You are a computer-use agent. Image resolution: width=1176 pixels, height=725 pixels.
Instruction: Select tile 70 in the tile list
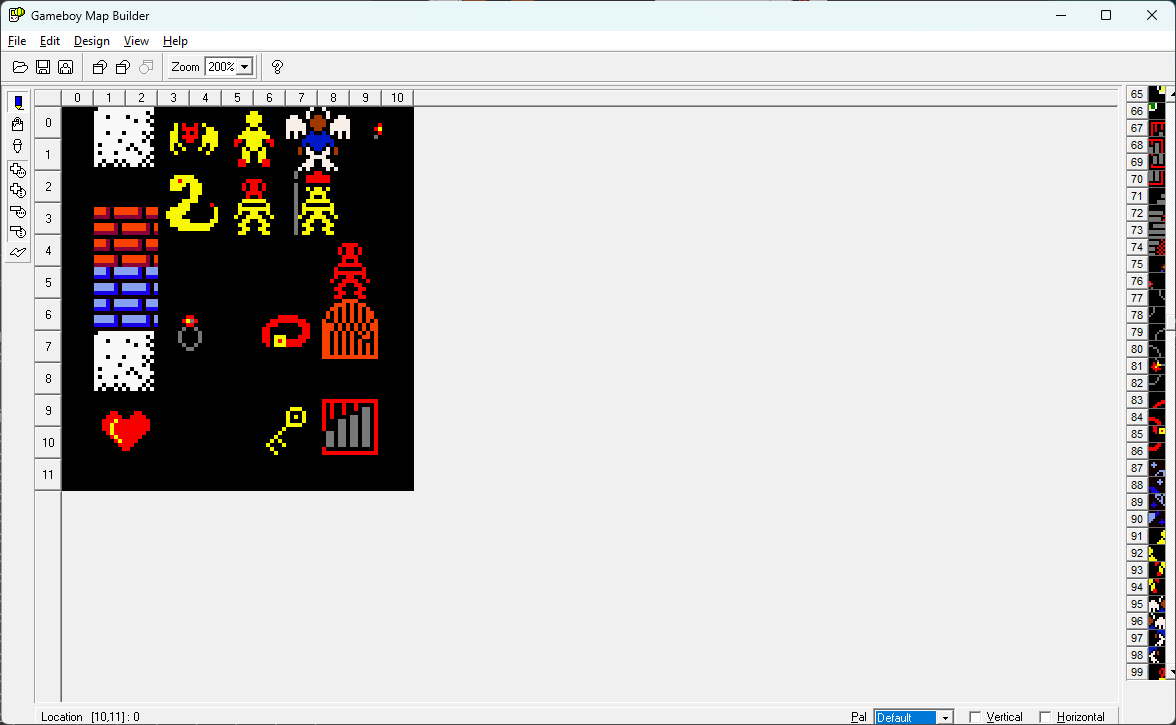(x=1145, y=179)
